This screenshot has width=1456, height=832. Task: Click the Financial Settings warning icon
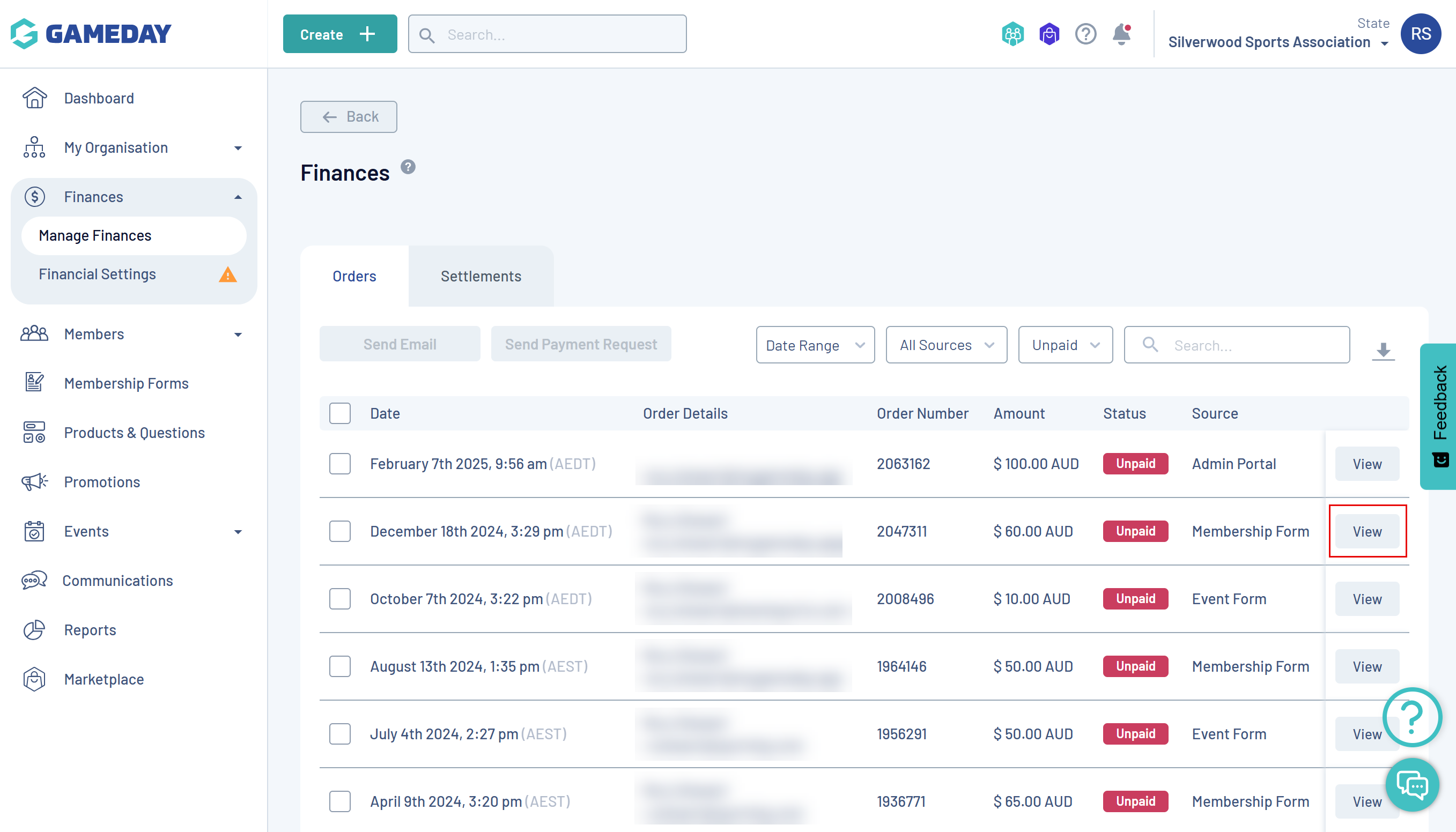[227, 275]
